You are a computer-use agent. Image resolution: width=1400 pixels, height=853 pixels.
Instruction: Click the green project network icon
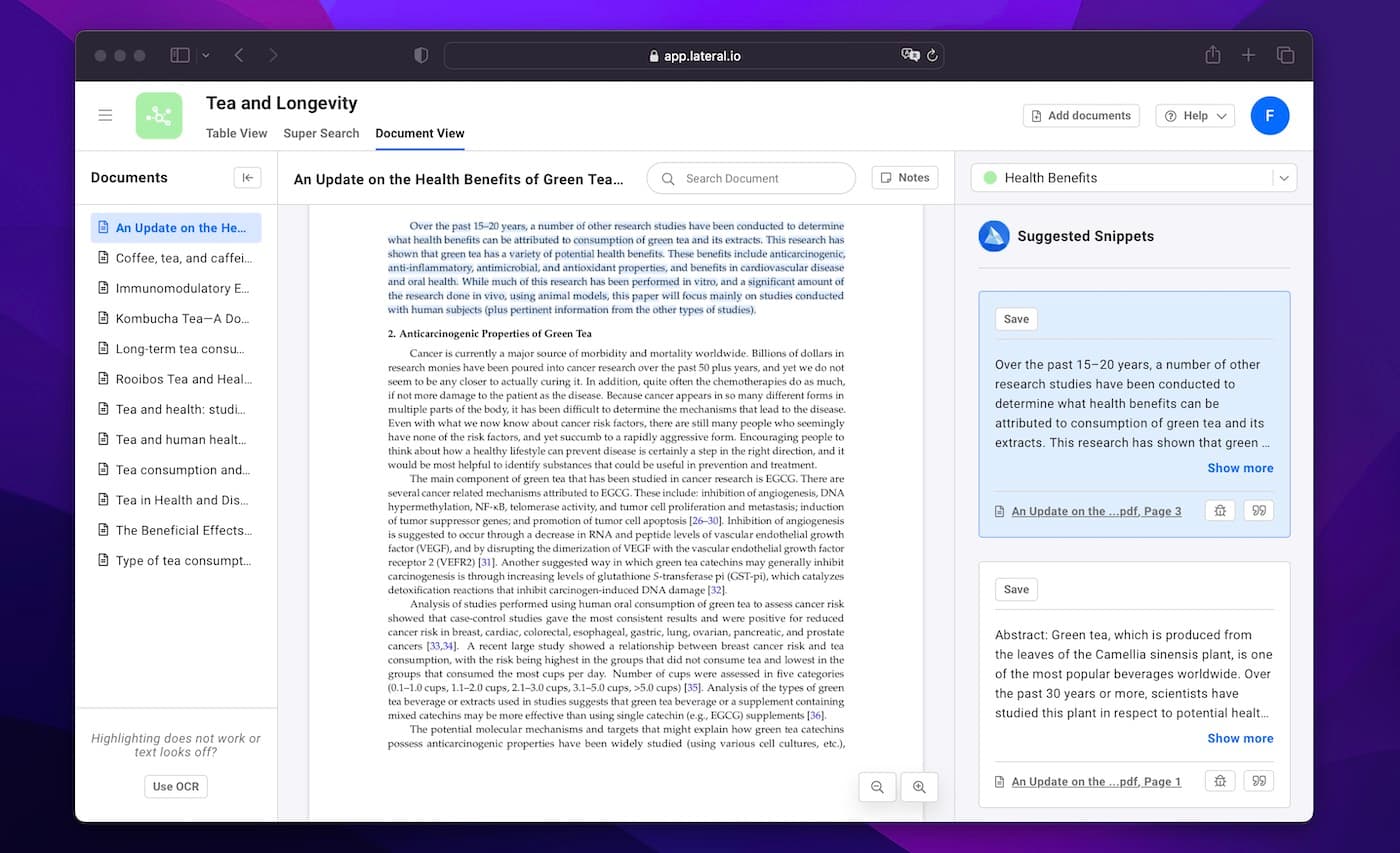point(159,116)
